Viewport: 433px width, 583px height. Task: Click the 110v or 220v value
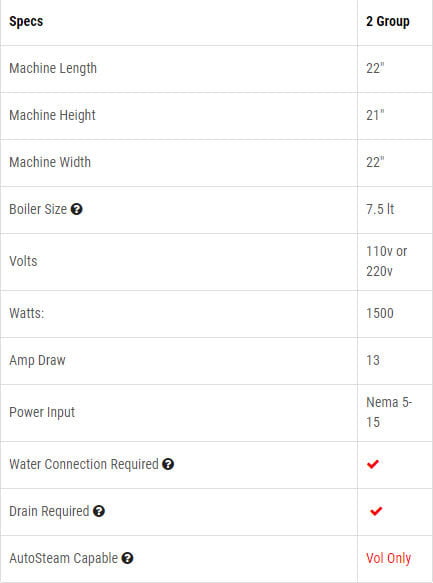coord(387,261)
